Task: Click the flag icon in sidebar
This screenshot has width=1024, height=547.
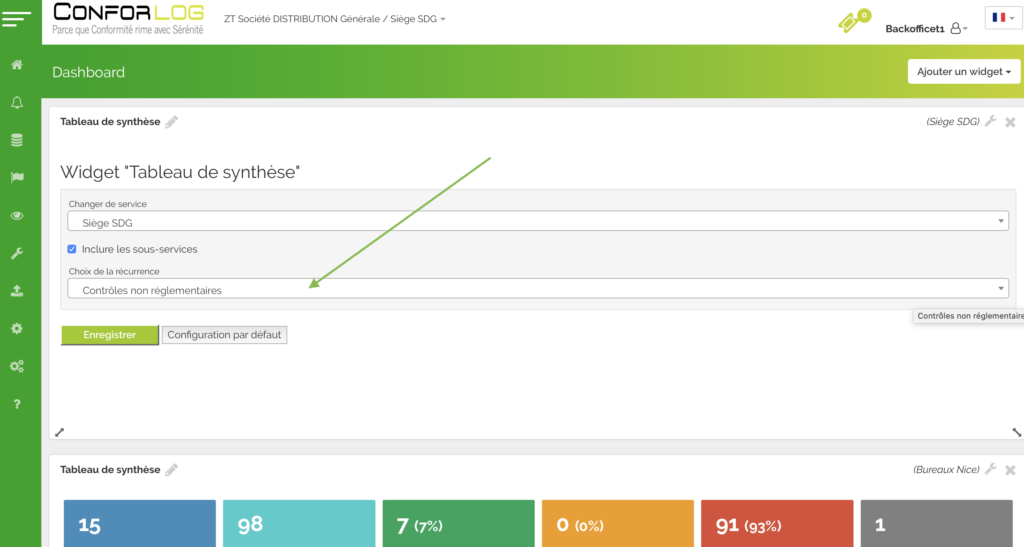Action: (17, 178)
